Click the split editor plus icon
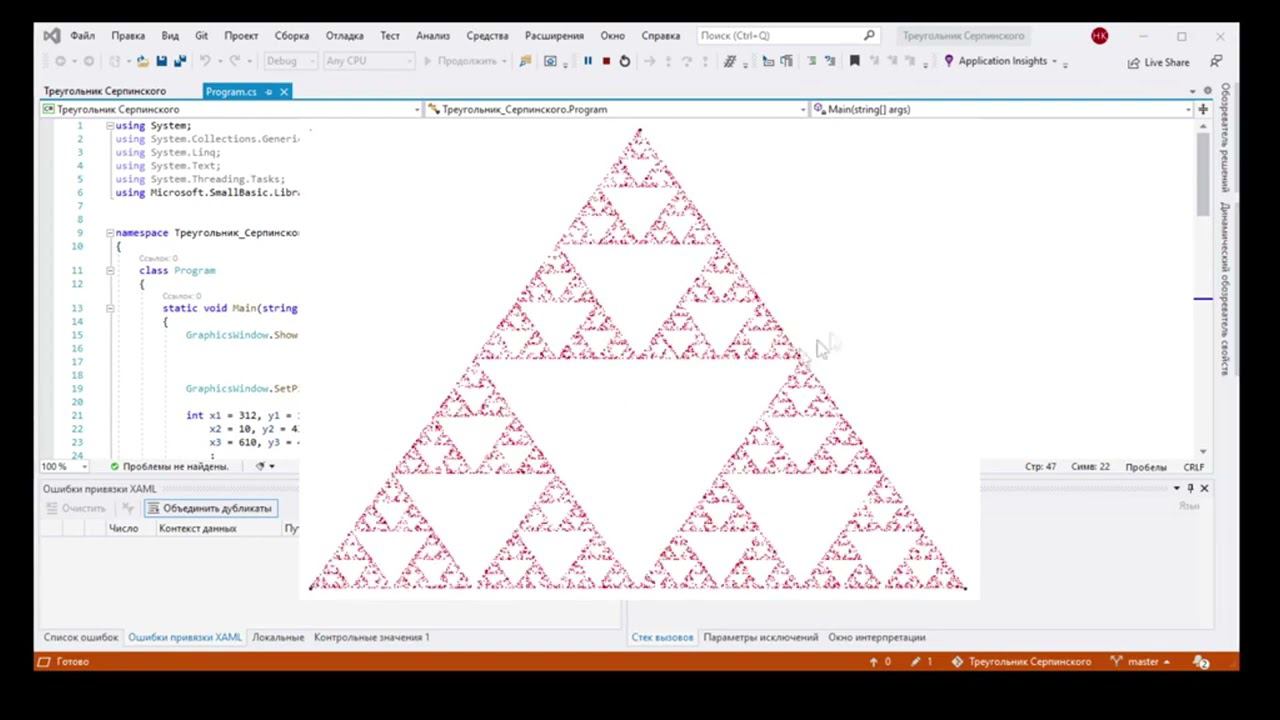 (x=1203, y=109)
